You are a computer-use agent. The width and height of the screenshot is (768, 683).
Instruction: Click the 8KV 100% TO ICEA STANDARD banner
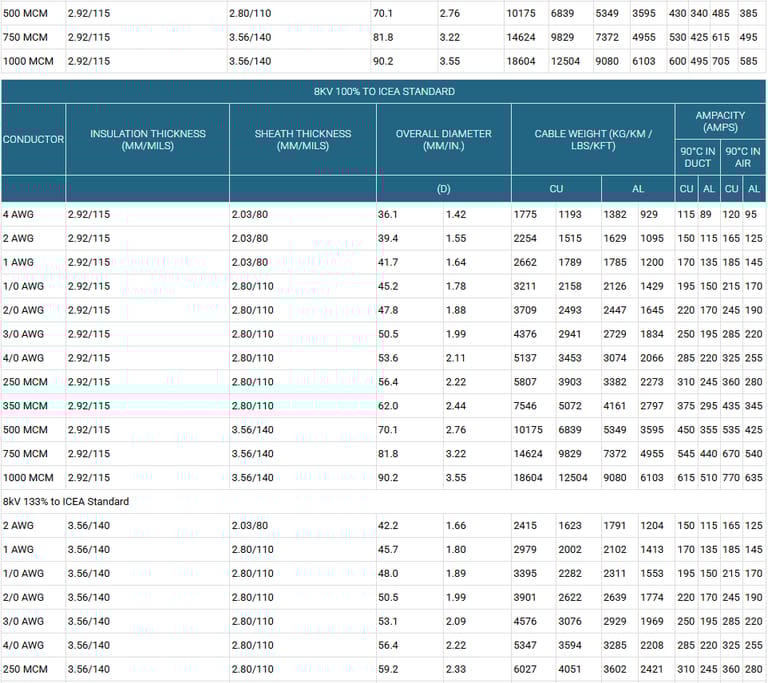[x=384, y=91]
